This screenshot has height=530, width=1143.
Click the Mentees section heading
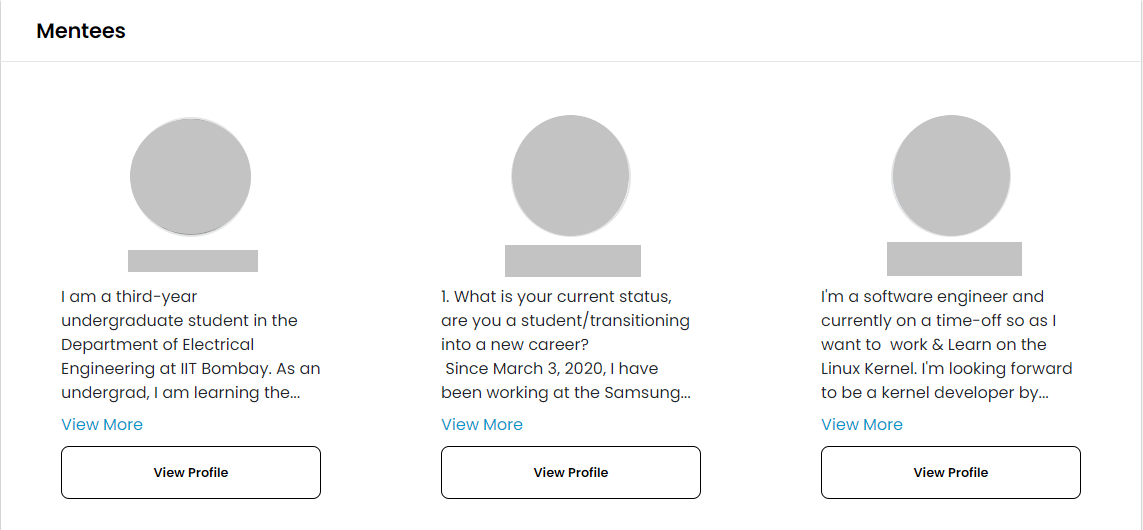(81, 31)
